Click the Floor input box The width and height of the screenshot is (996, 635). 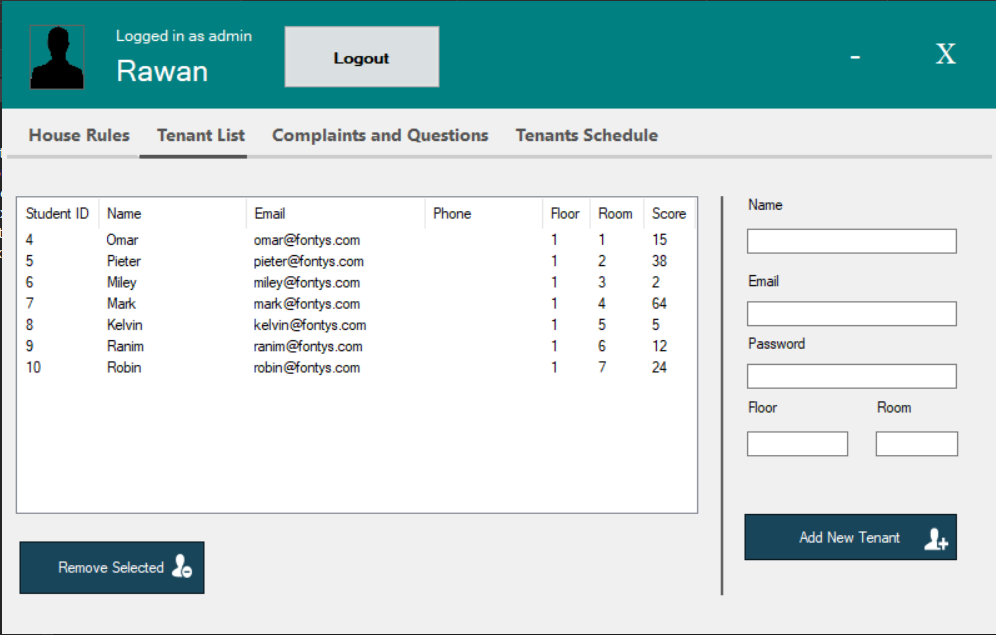(797, 444)
